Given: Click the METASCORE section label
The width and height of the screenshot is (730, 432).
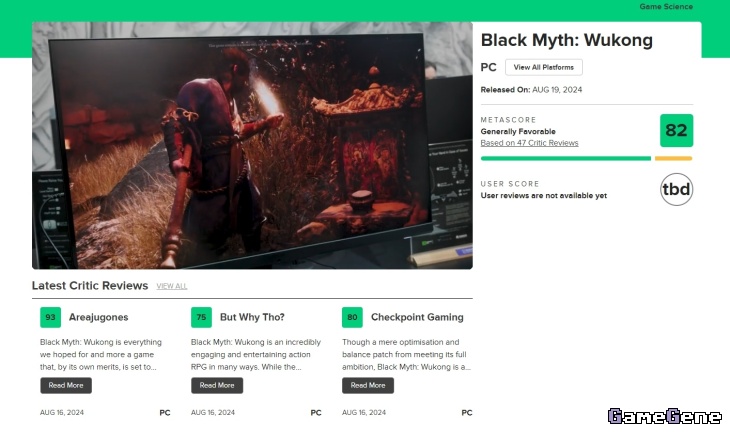Looking at the screenshot, I should click(x=508, y=120).
